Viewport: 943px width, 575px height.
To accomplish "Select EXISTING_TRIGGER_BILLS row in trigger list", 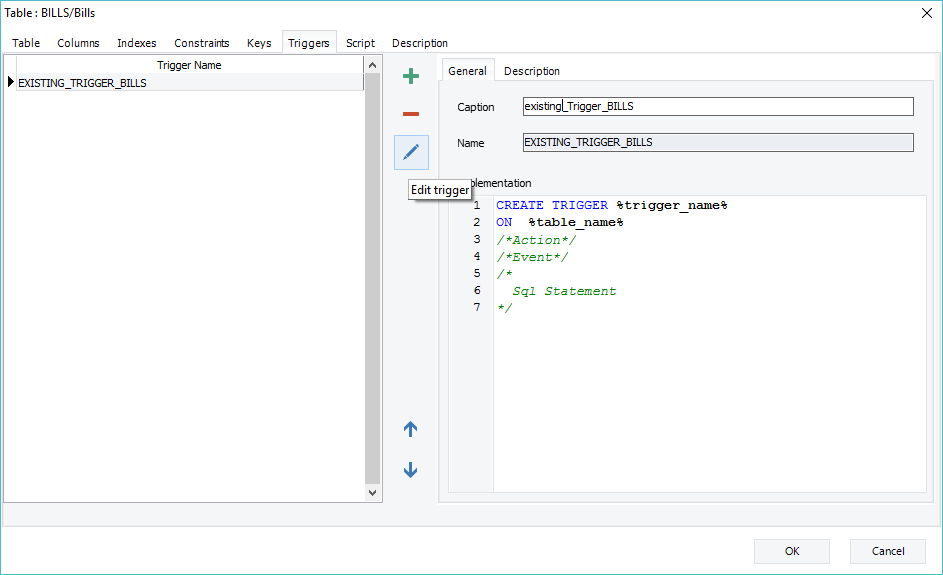I will (x=83, y=83).
